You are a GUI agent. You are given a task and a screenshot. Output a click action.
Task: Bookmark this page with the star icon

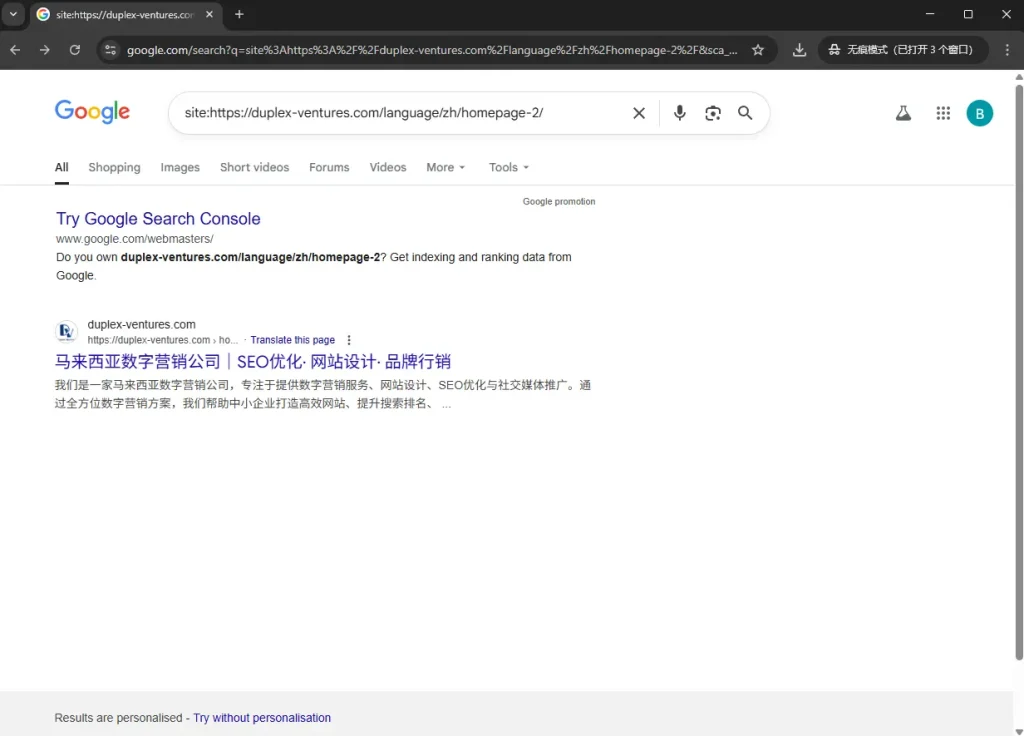pyautogui.click(x=759, y=48)
